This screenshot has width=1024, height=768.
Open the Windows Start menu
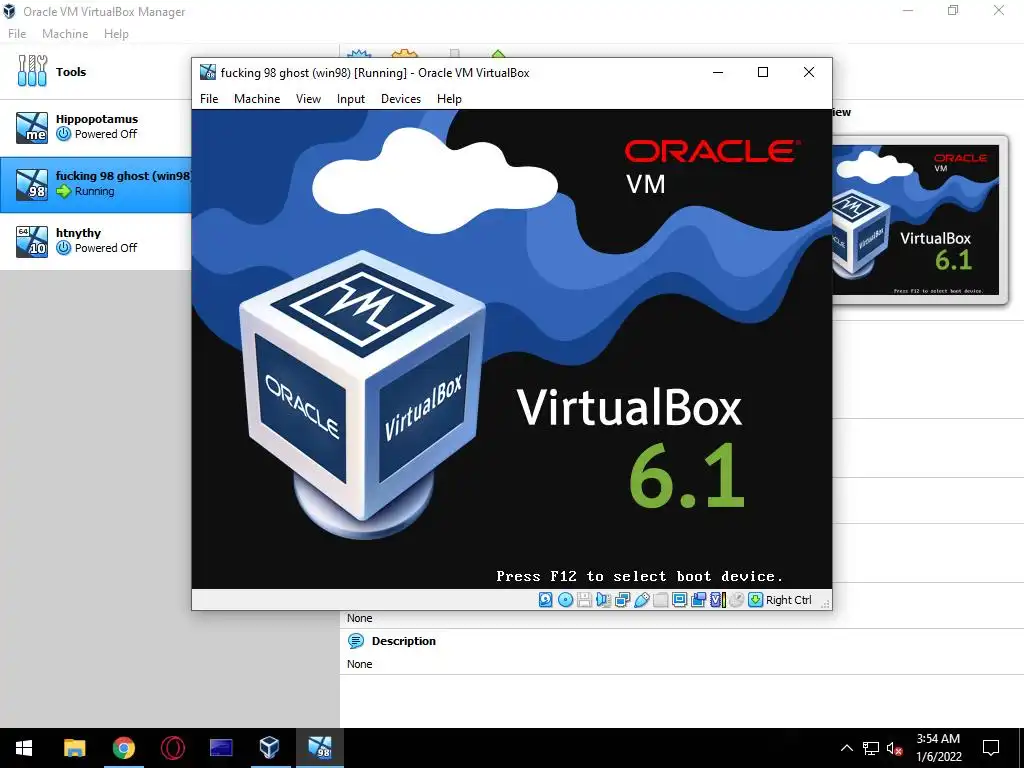[x=24, y=748]
